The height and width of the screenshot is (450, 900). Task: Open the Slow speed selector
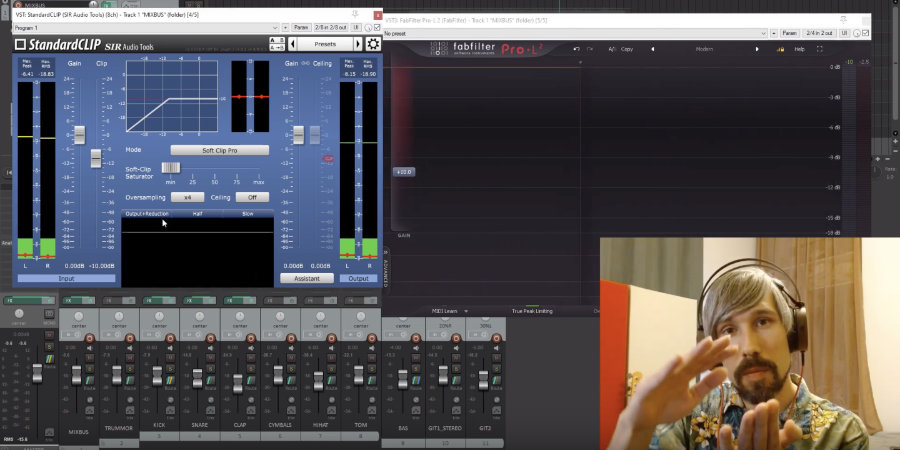(x=247, y=214)
